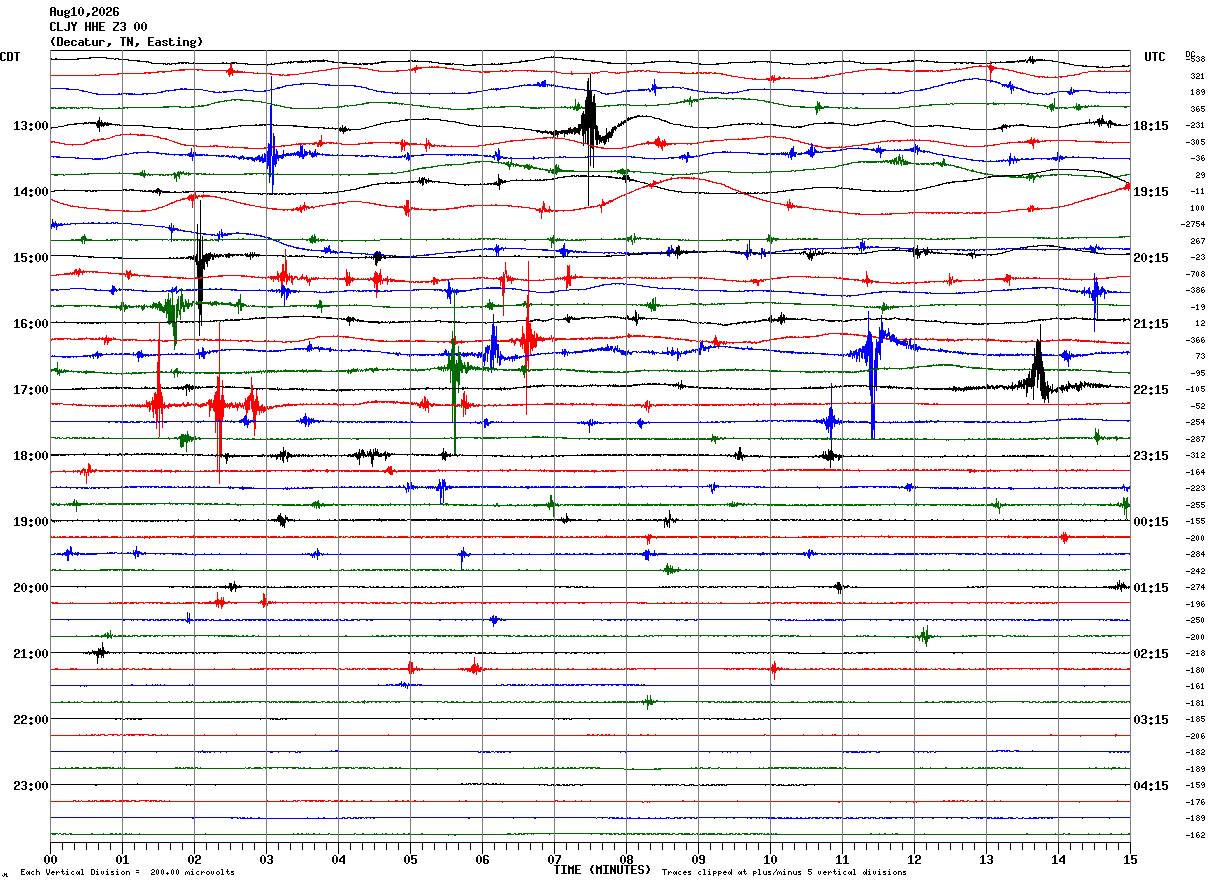Click the 13:00 CDT time label
Screen dimensions: 1210x886
[x=30, y=126]
